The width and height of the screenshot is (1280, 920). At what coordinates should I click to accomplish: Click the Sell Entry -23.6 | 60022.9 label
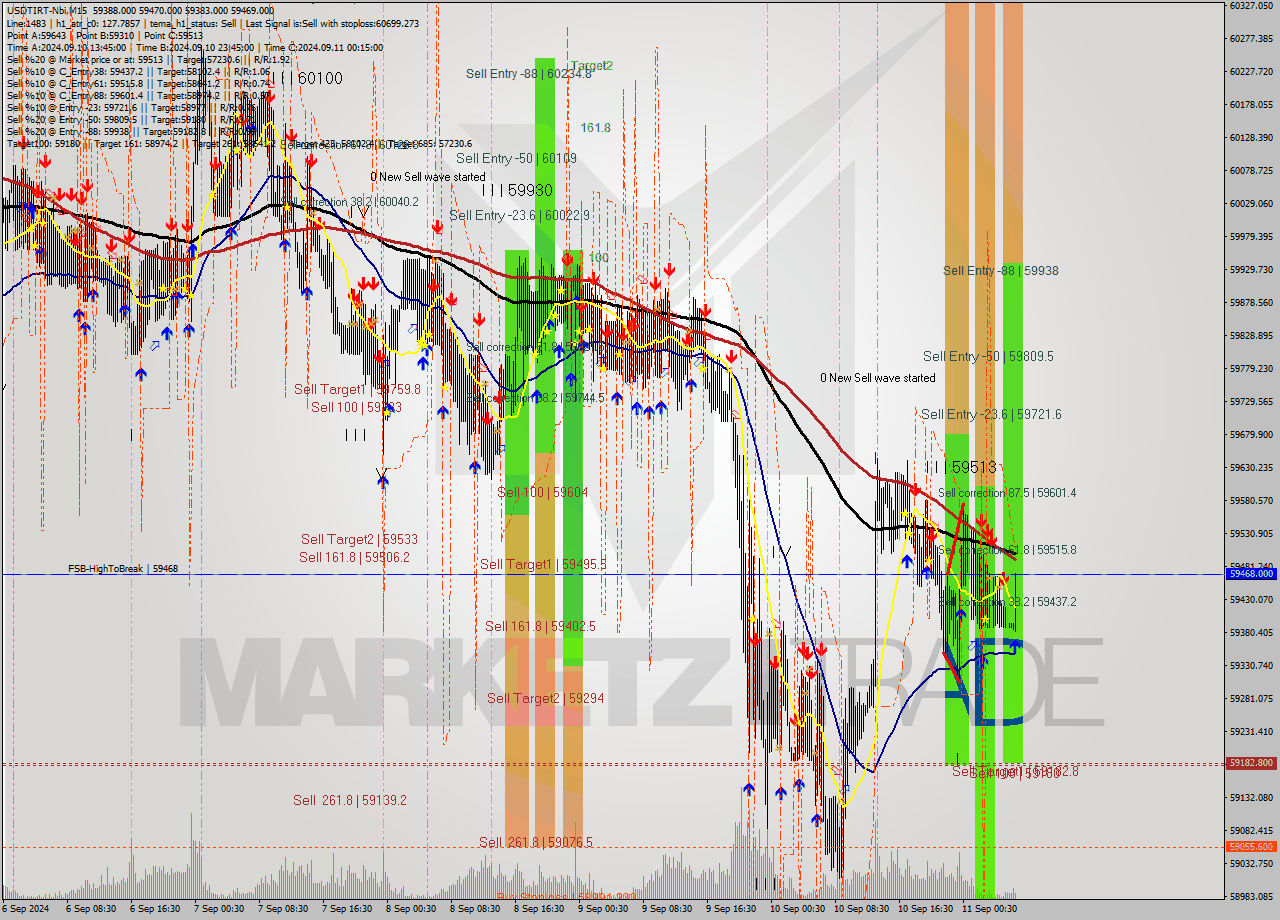pyautogui.click(x=520, y=215)
